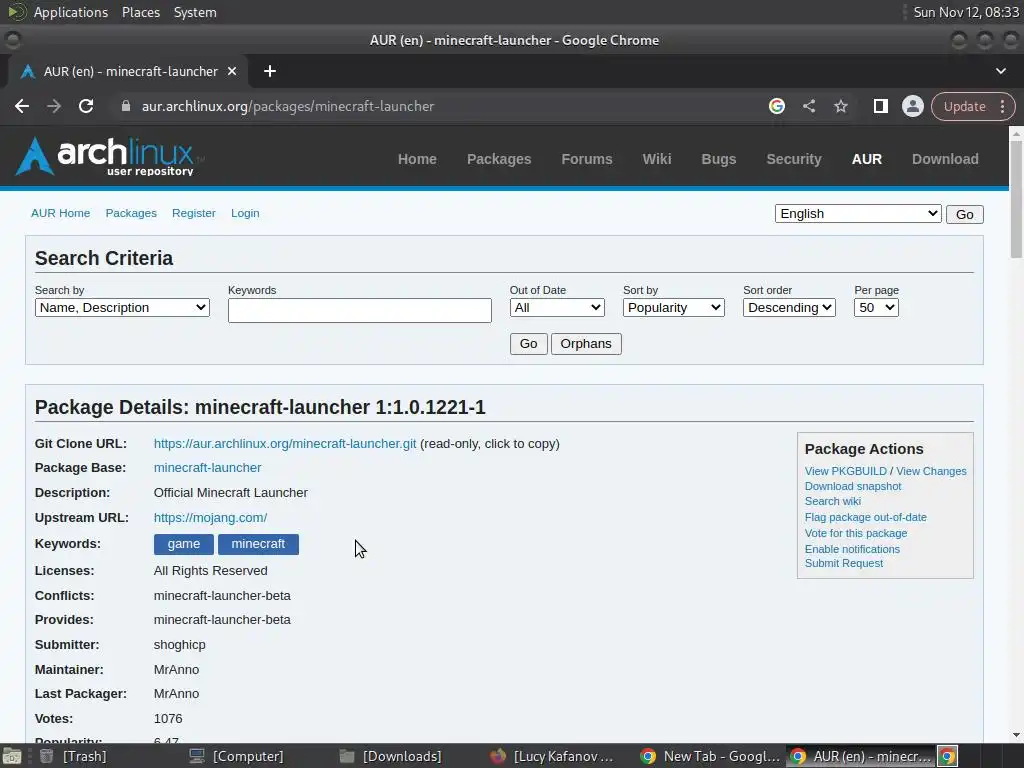Open the Google icon in the address bar
The width and height of the screenshot is (1024, 768).
pyautogui.click(x=776, y=106)
